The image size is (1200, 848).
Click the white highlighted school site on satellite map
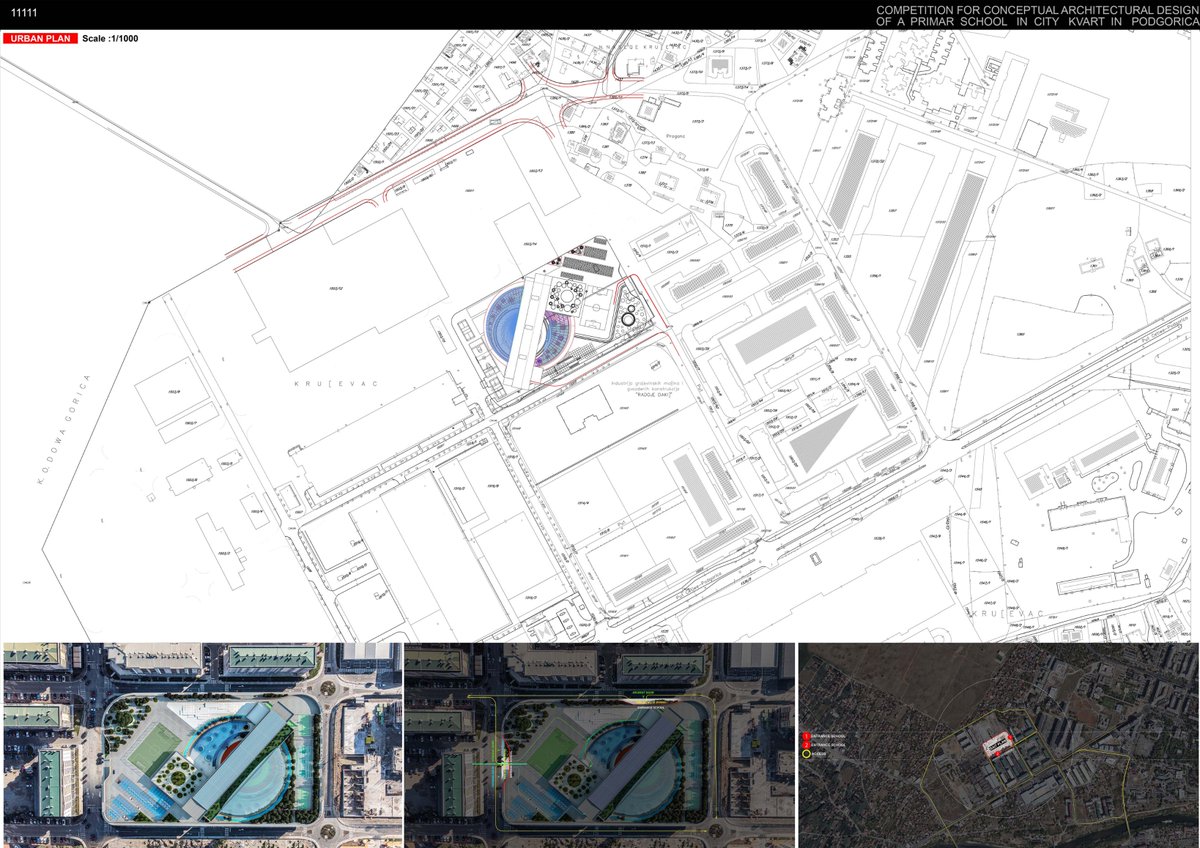pos(996,743)
